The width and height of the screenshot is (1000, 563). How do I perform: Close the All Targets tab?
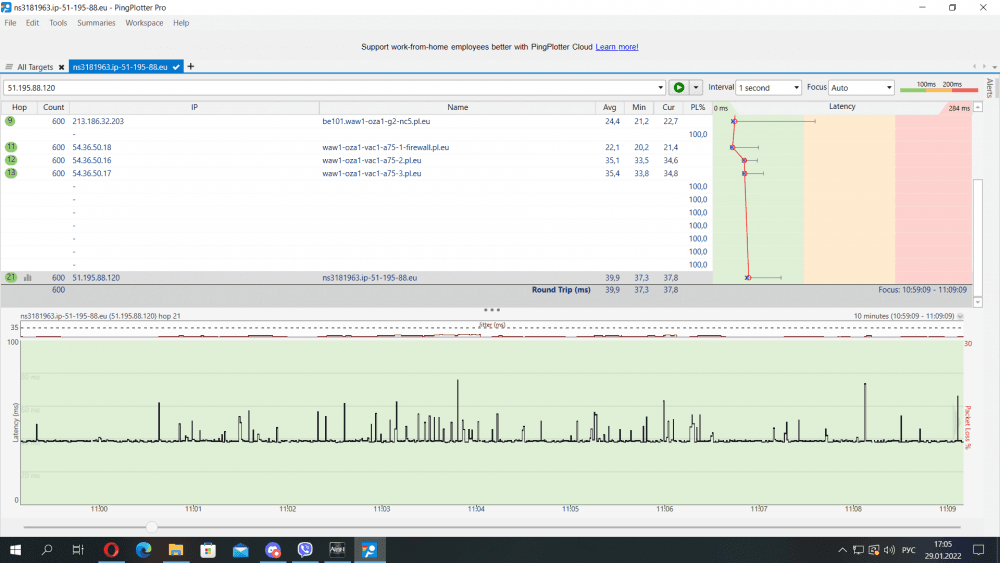(x=61, y=67)
